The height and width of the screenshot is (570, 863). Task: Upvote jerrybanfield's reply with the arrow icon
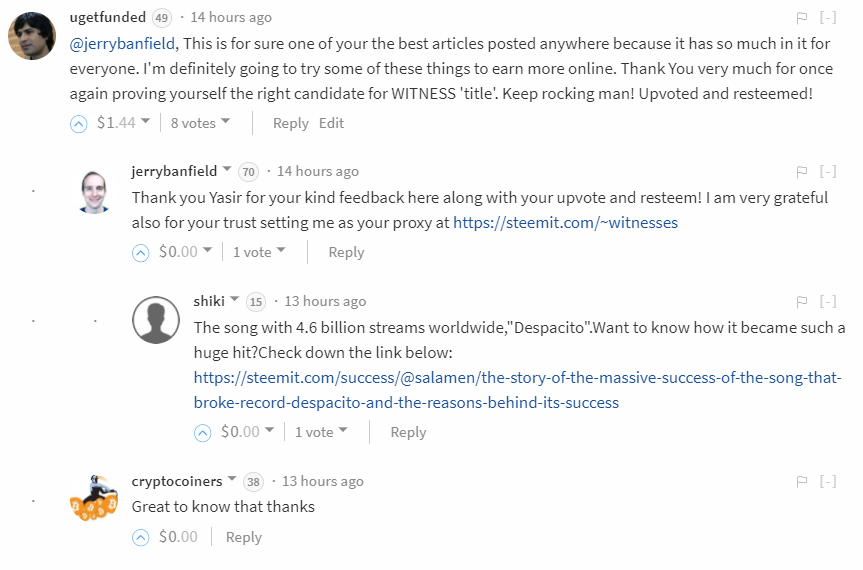point(141,252)
